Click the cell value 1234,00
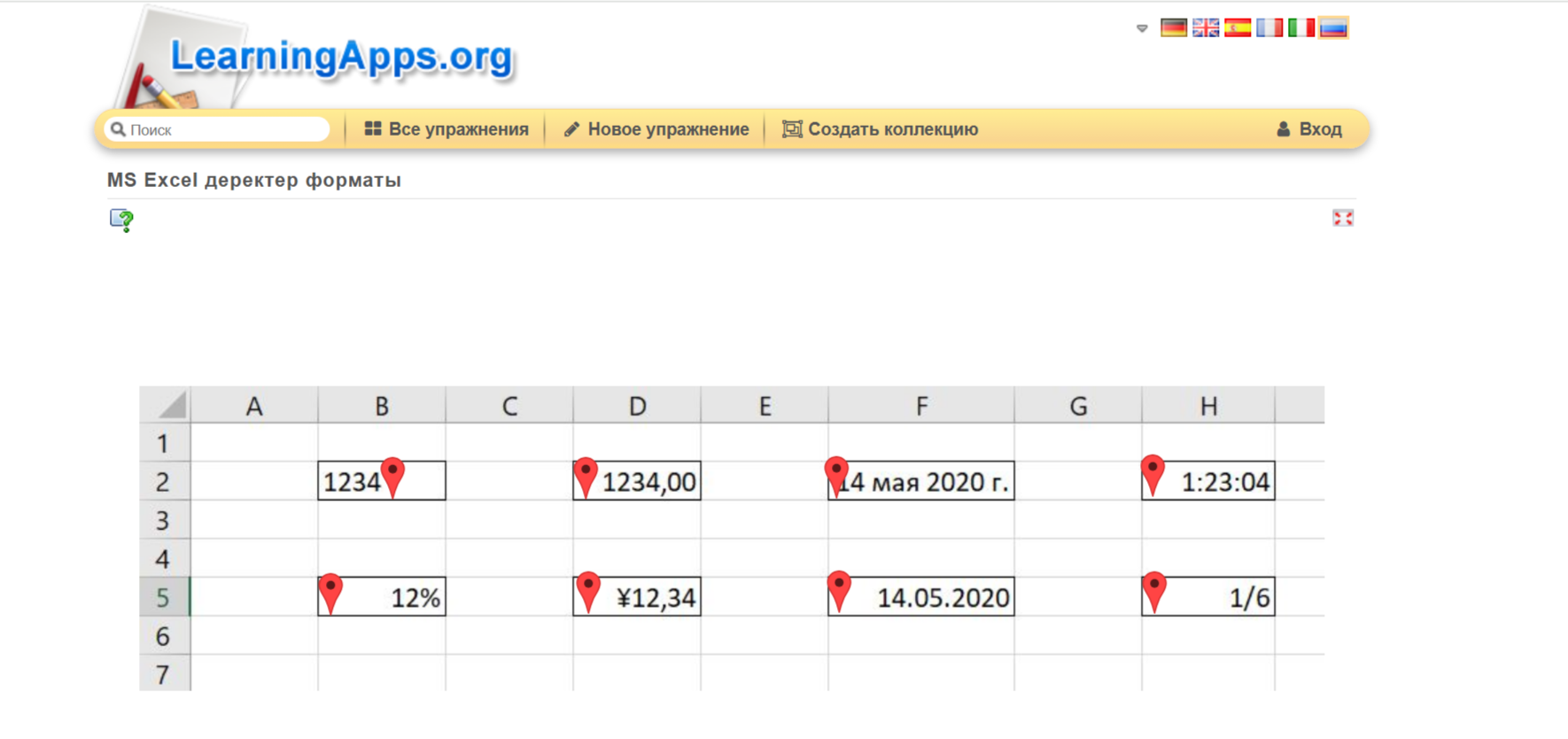Viewport: 1568px width, 739px height. pos(649,482)
